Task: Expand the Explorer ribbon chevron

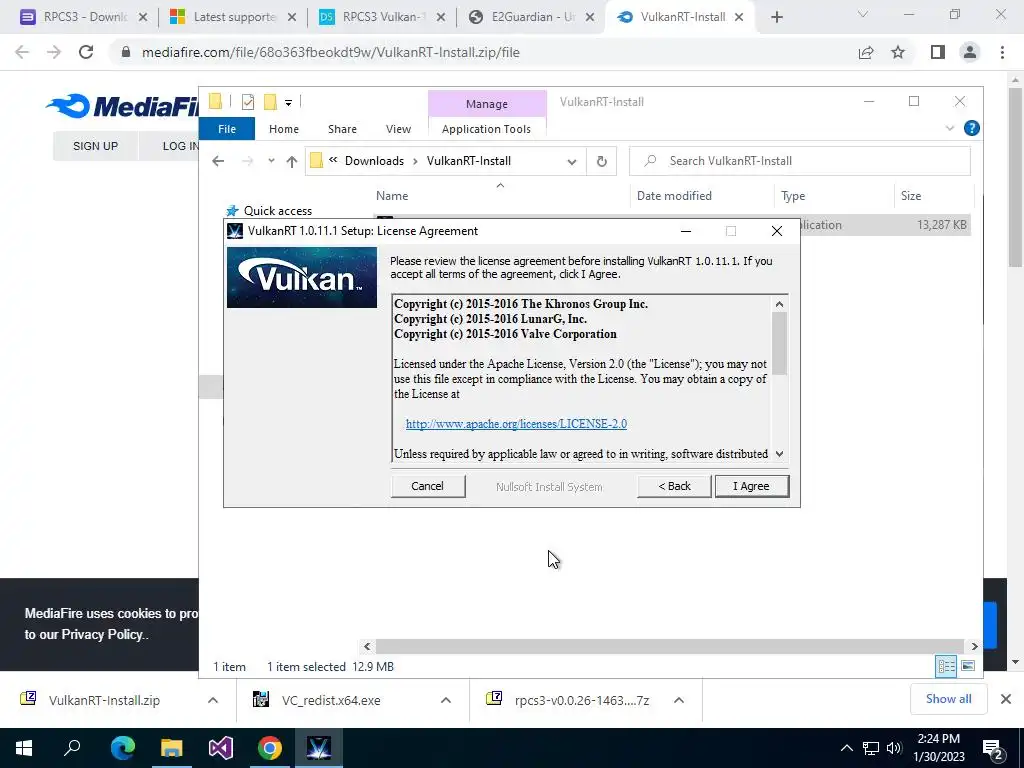Action: point(950,129)
